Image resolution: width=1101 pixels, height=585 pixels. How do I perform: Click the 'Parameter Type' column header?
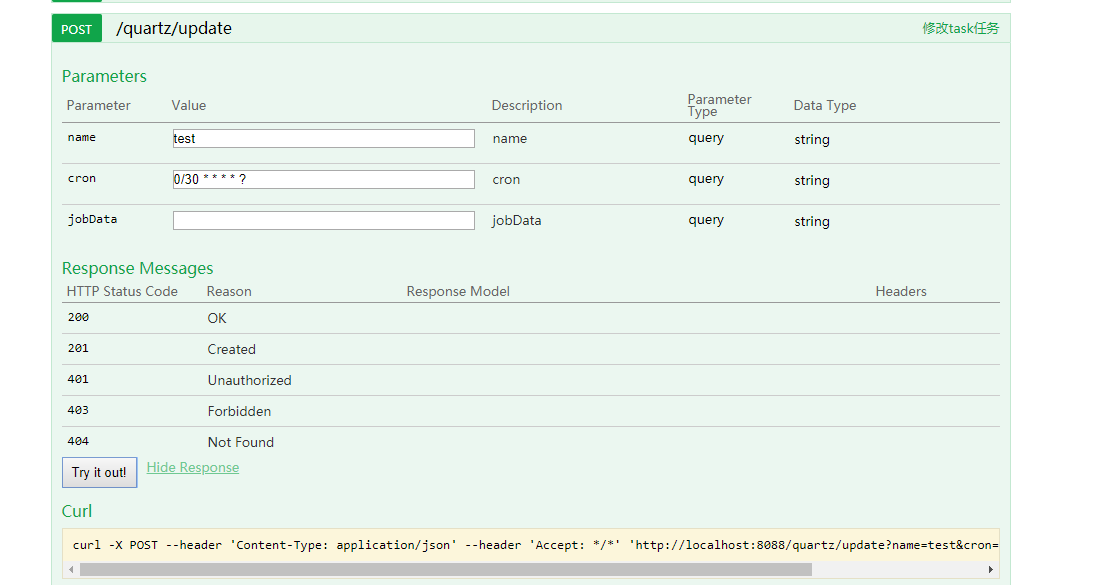click(x=719, y=105)
